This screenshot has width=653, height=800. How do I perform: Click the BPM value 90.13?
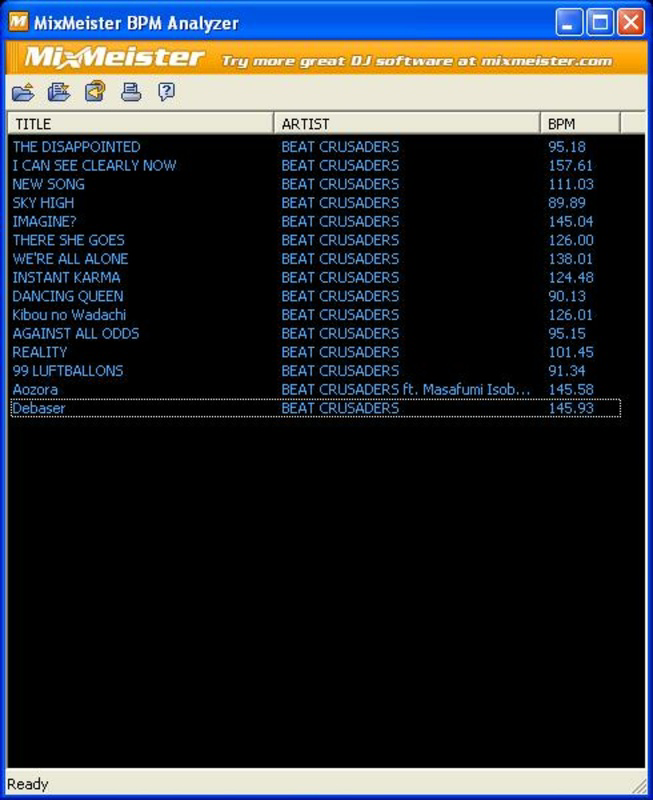click(x=567, y=296)
